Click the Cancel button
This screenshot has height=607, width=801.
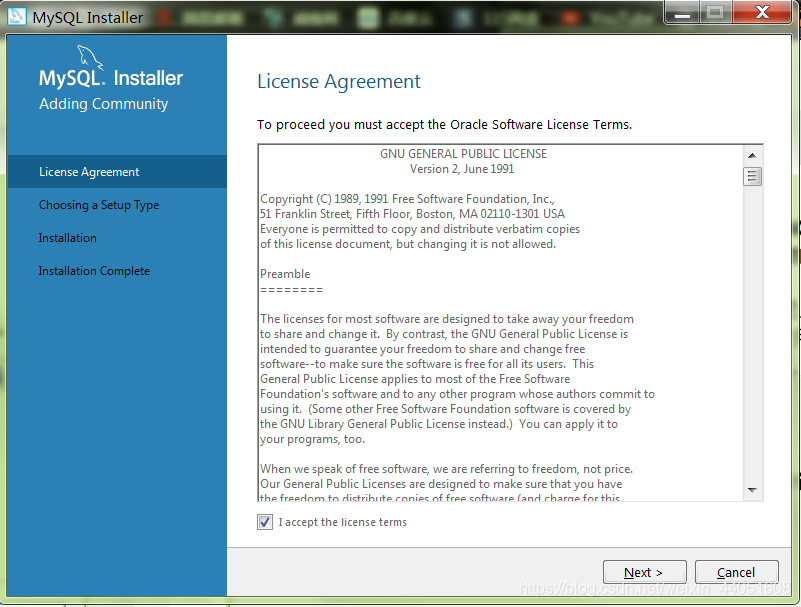pos(736,572)
